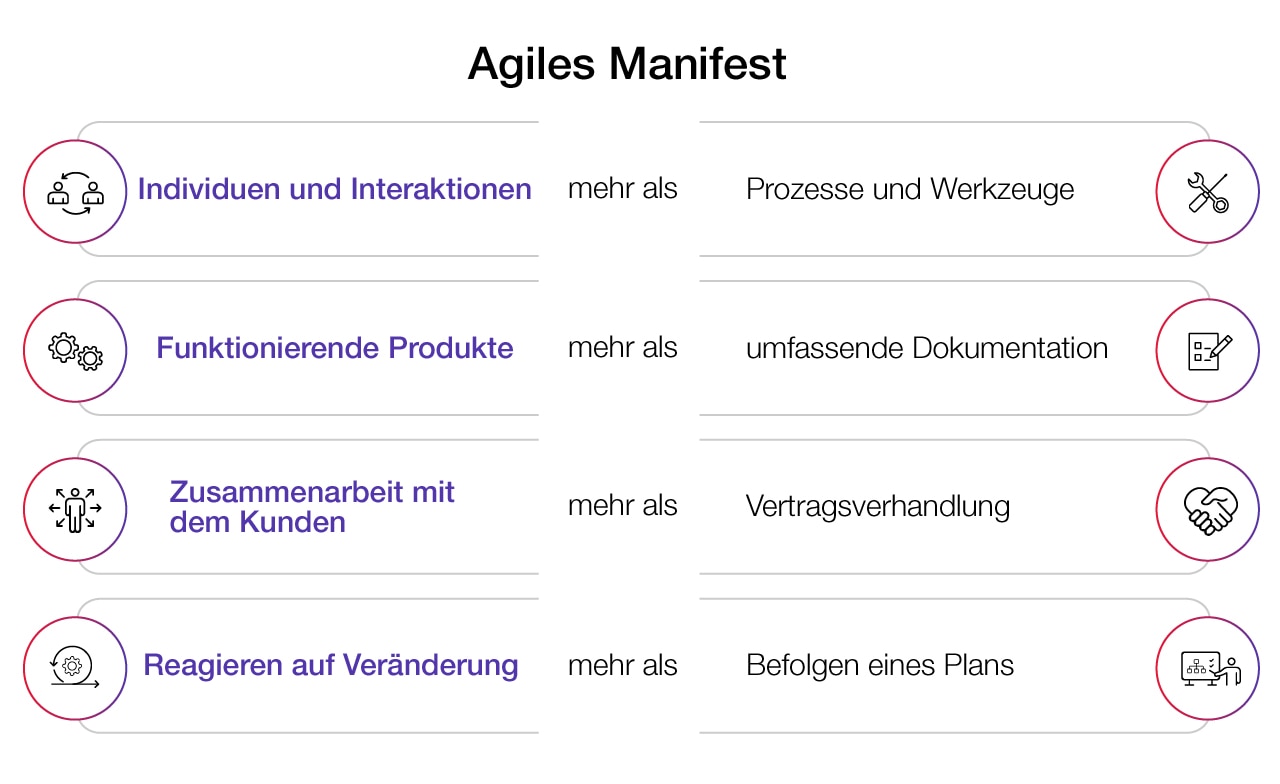1280x784 pixels.
Task: Click the presentation board plan icon
Action: [1207, 667]
